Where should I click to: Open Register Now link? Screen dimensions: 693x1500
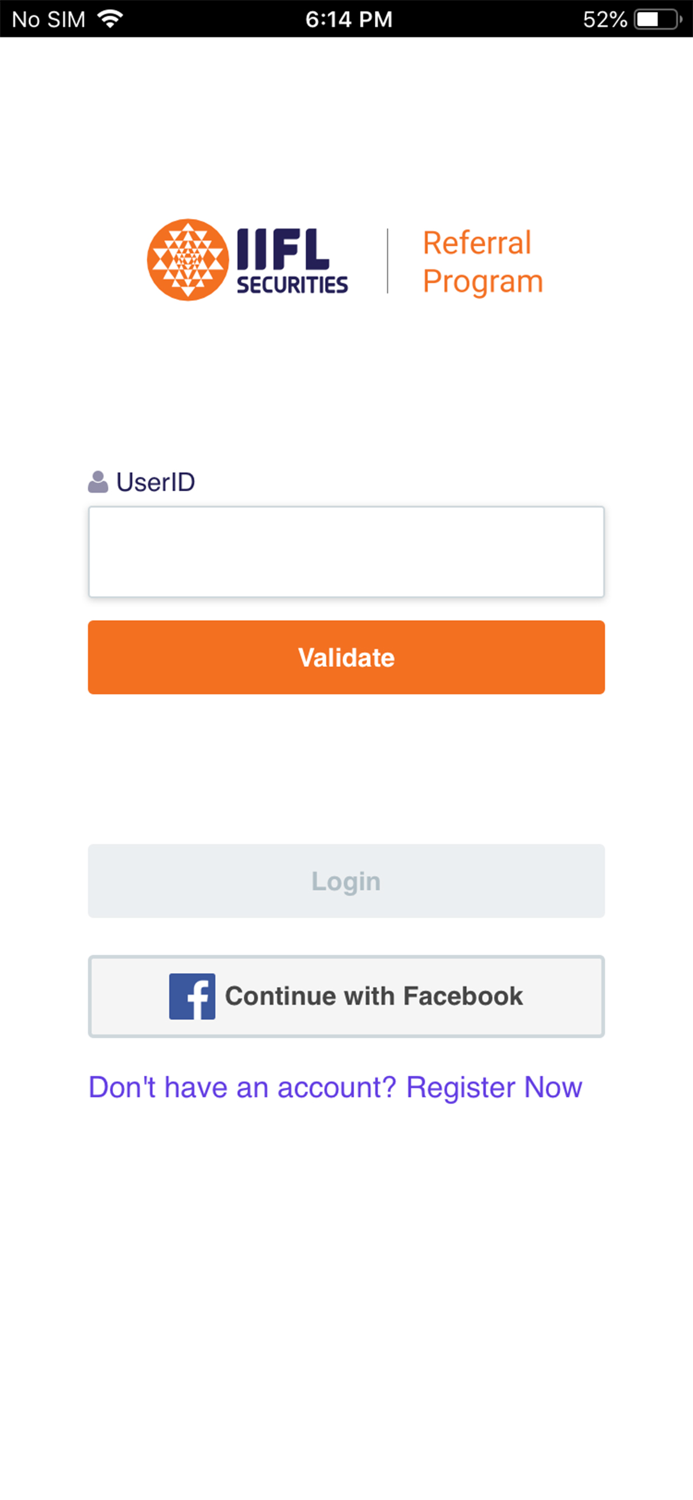click(494, 1087)
